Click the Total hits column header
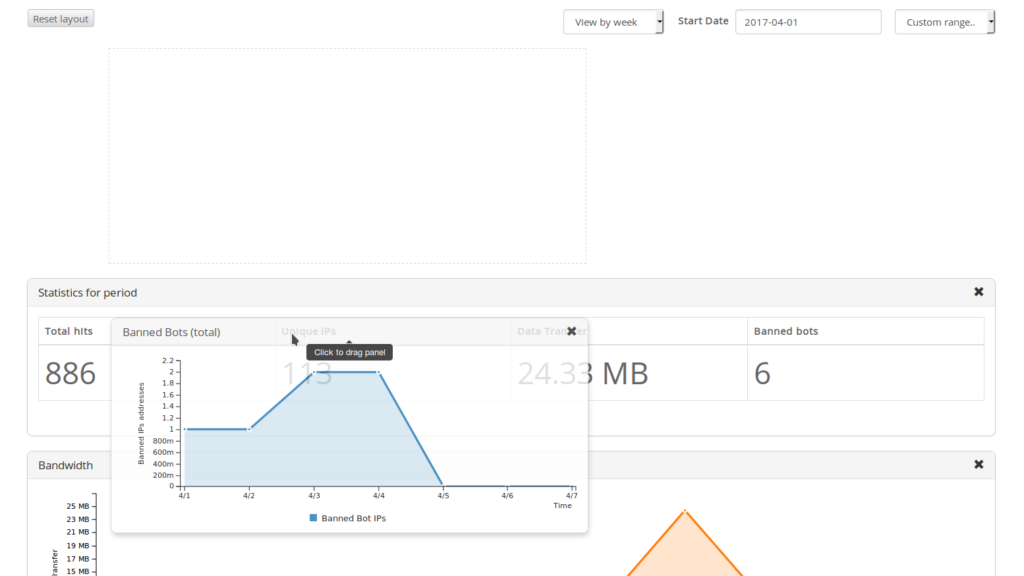 tap(69, 331)
